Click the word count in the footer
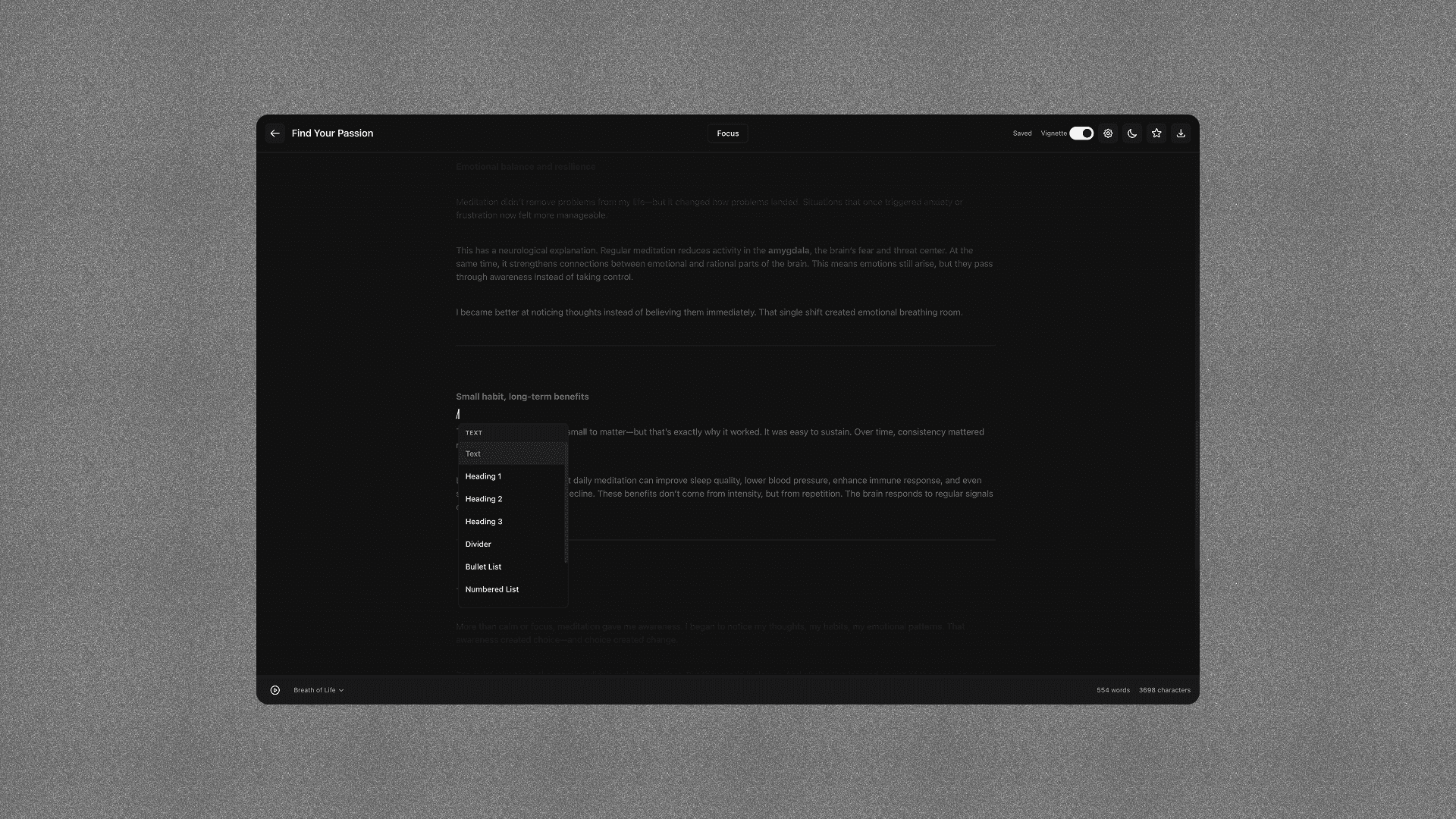This screenshot has width=1456, height=819. pyautogui.click(x=1112, y=690)
